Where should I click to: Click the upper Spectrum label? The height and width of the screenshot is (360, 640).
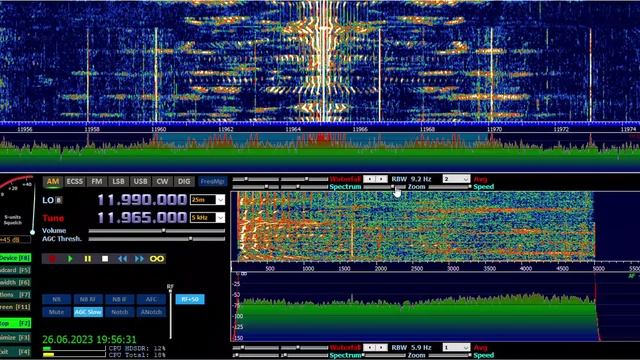(345, 187)
